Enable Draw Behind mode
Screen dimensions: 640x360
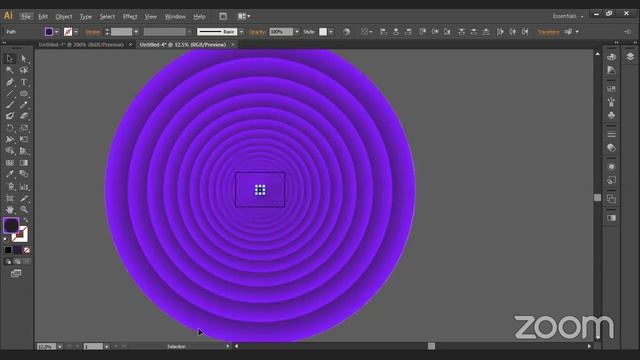point(17,261)
